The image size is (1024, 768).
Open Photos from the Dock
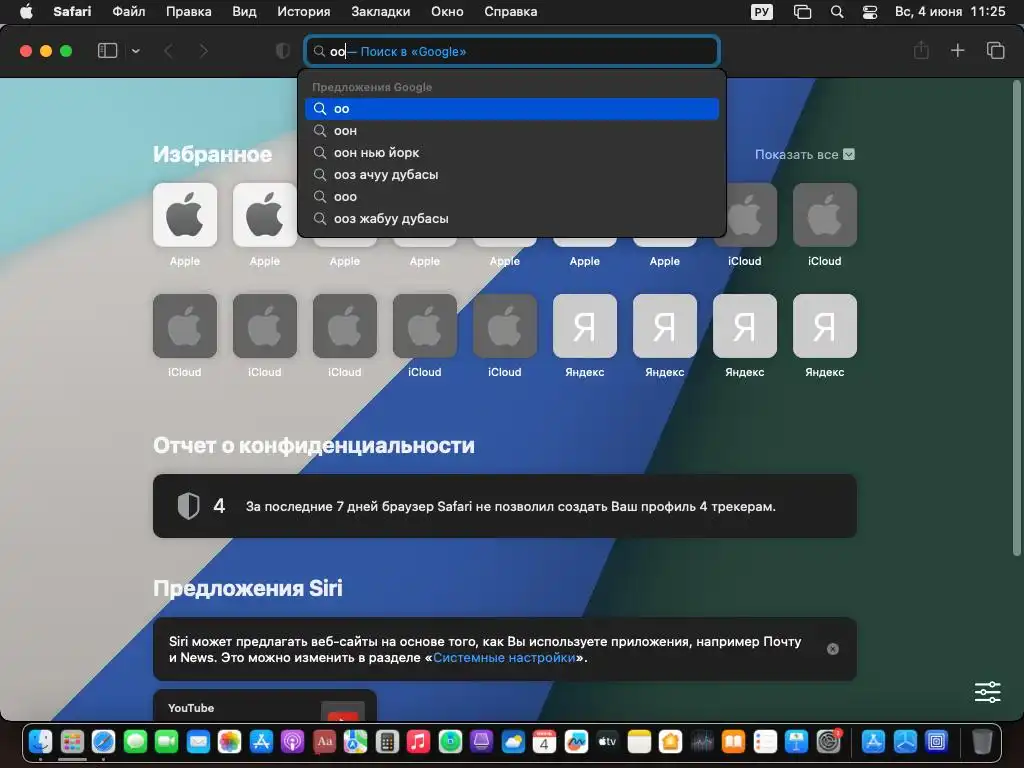point(229,741)
